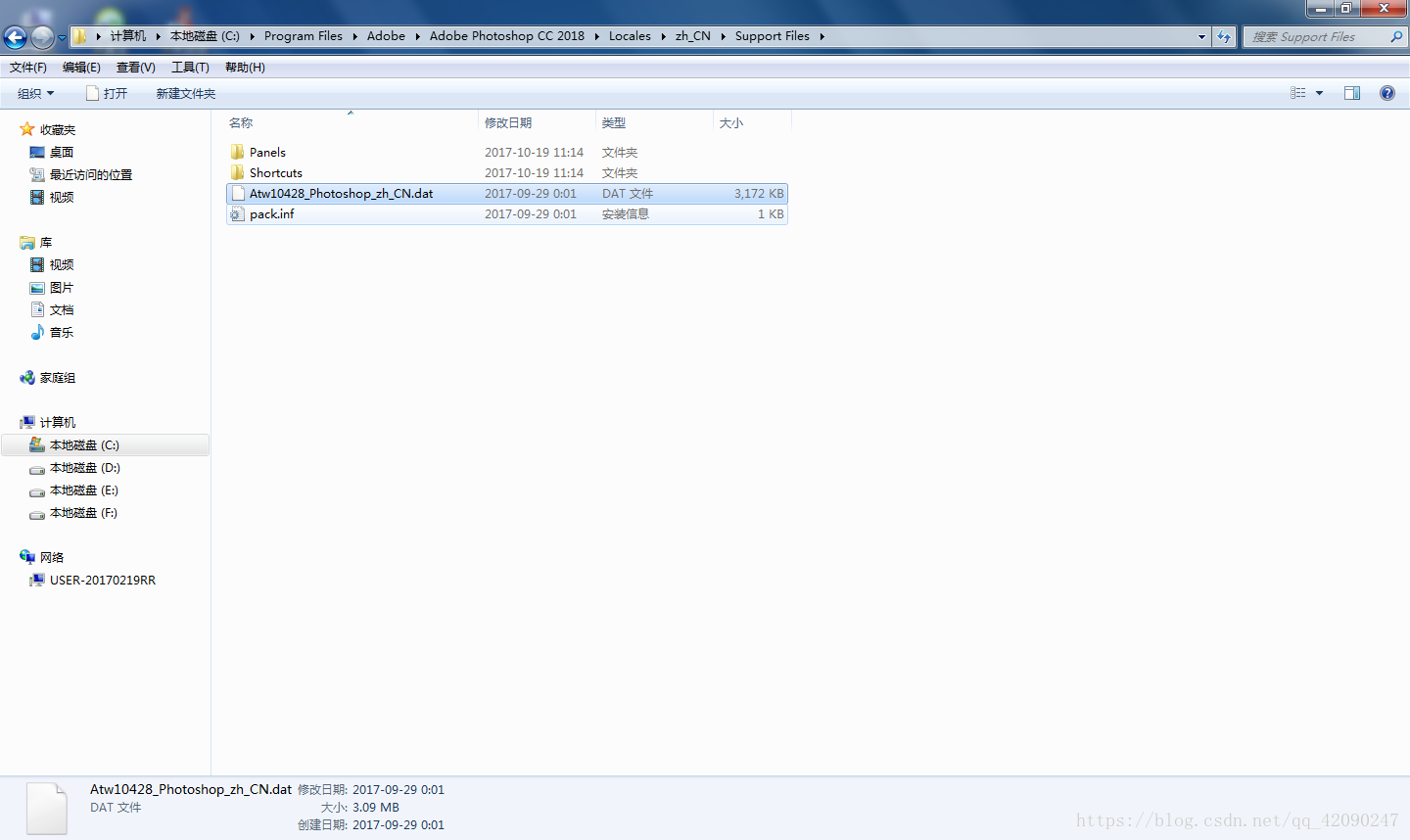Screen dimensions: 1410x840
Task: Go back with the Back arrow button
Action: [x=15, y=37]
